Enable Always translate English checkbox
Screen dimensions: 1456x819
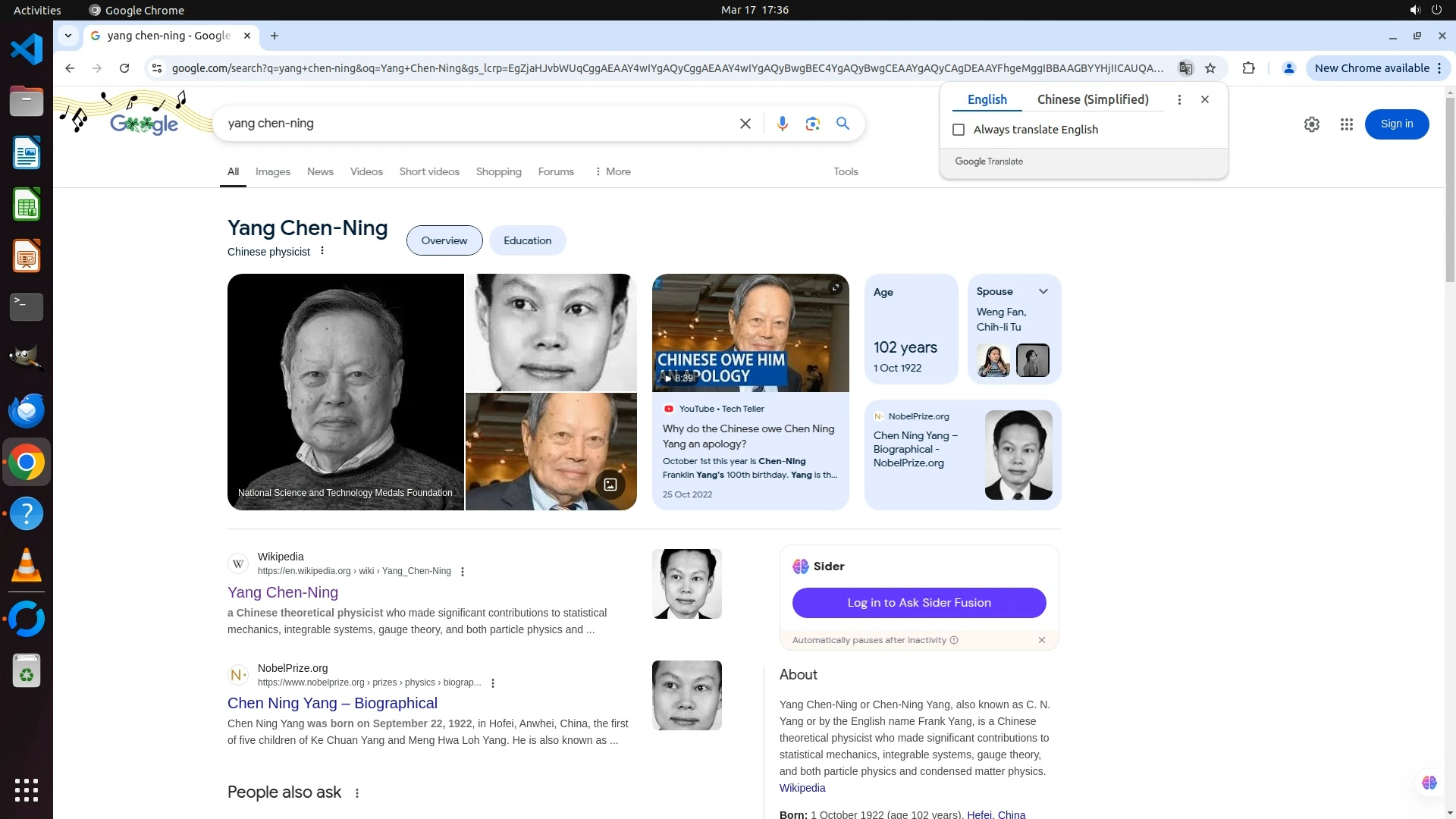tap(959, 130)
